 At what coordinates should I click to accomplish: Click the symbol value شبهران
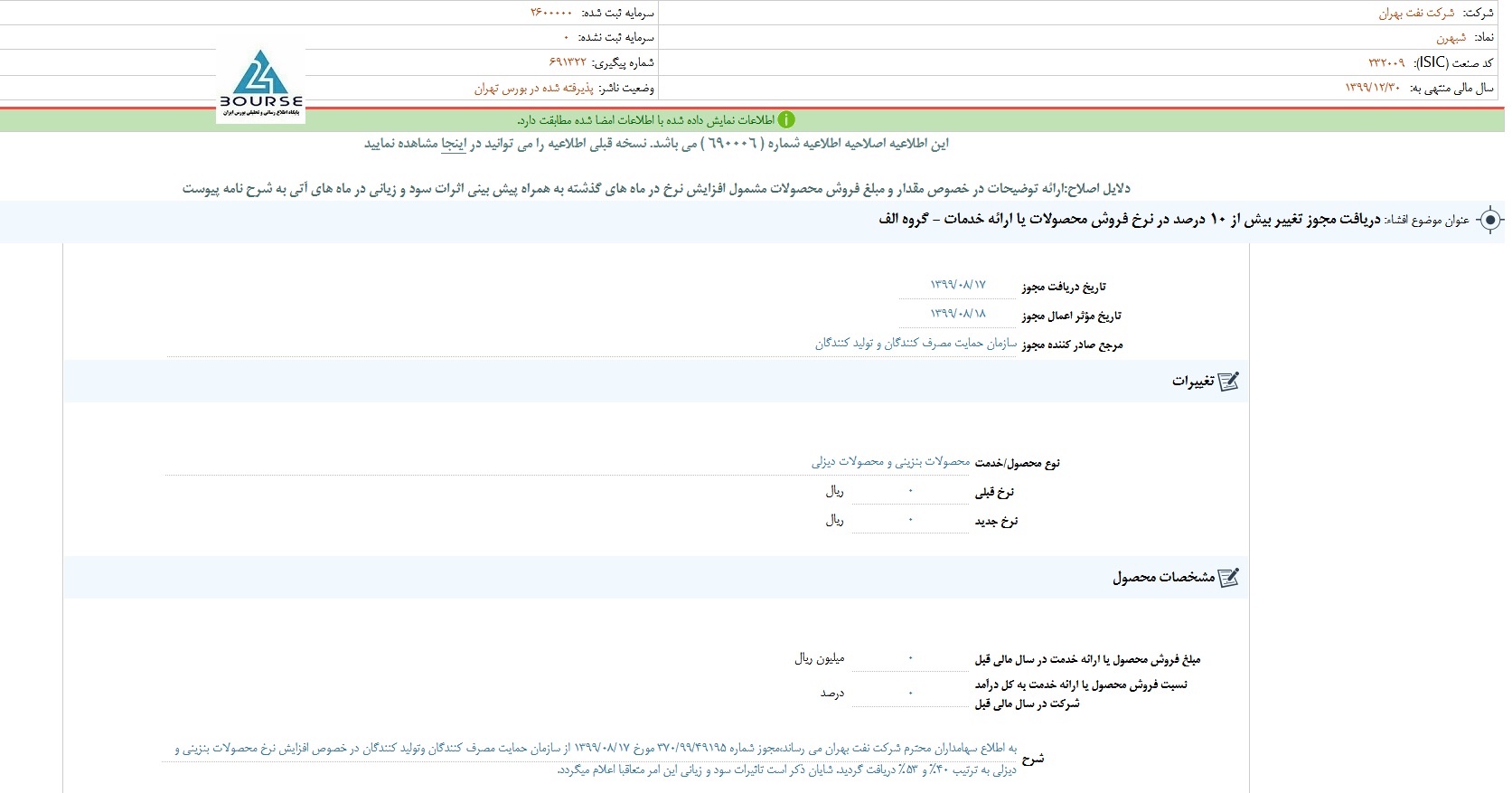coord(1451,38)
